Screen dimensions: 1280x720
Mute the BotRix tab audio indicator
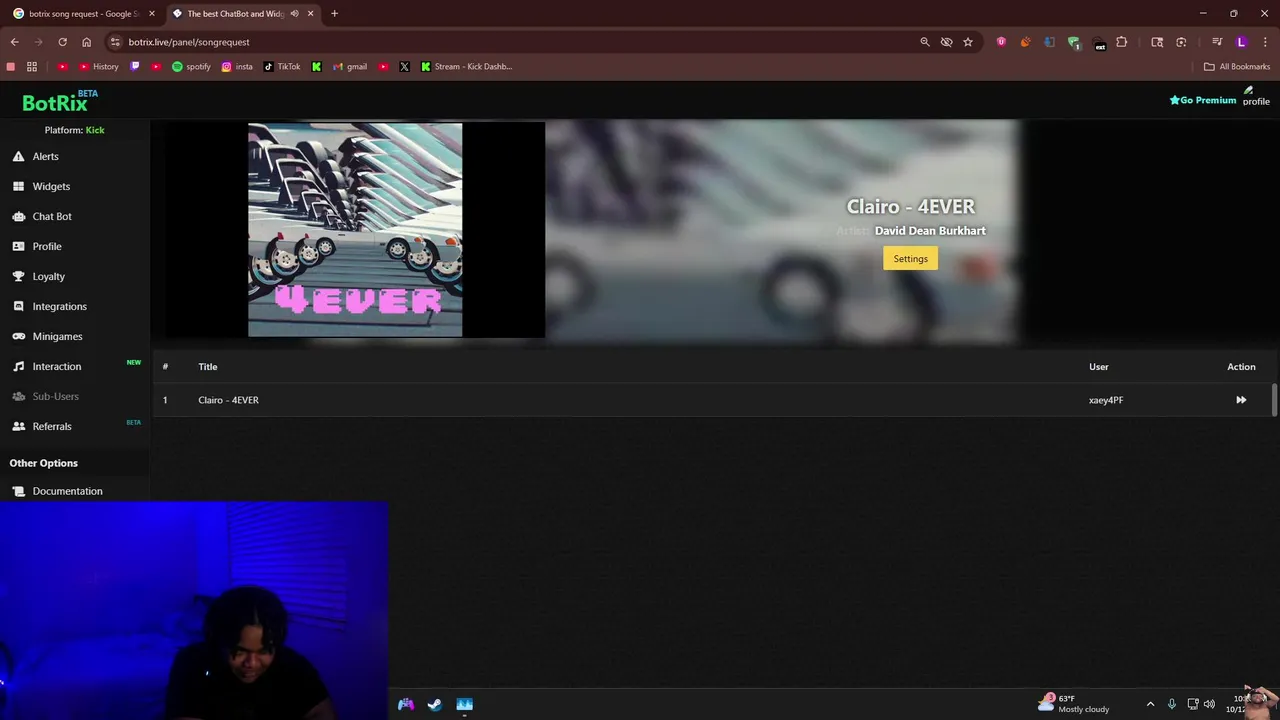click(294, 14)
